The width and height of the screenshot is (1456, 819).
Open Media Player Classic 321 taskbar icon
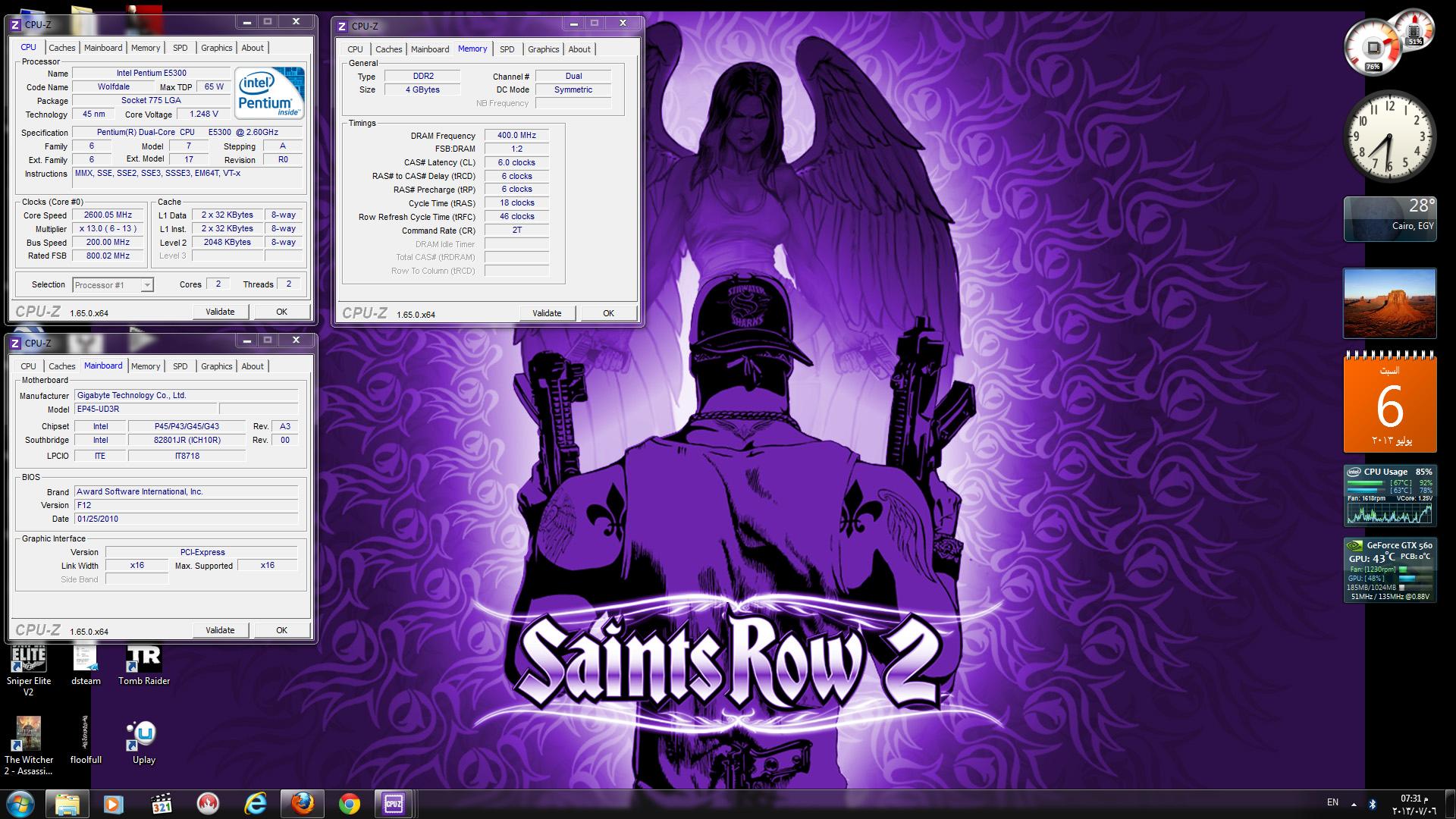[161, 804]
